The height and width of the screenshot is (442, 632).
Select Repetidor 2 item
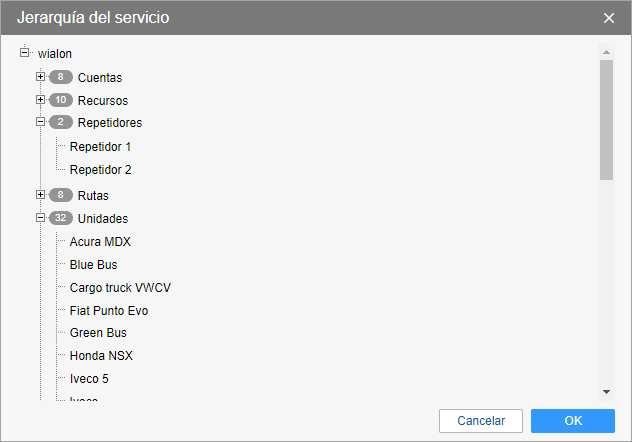pos(100,170)
